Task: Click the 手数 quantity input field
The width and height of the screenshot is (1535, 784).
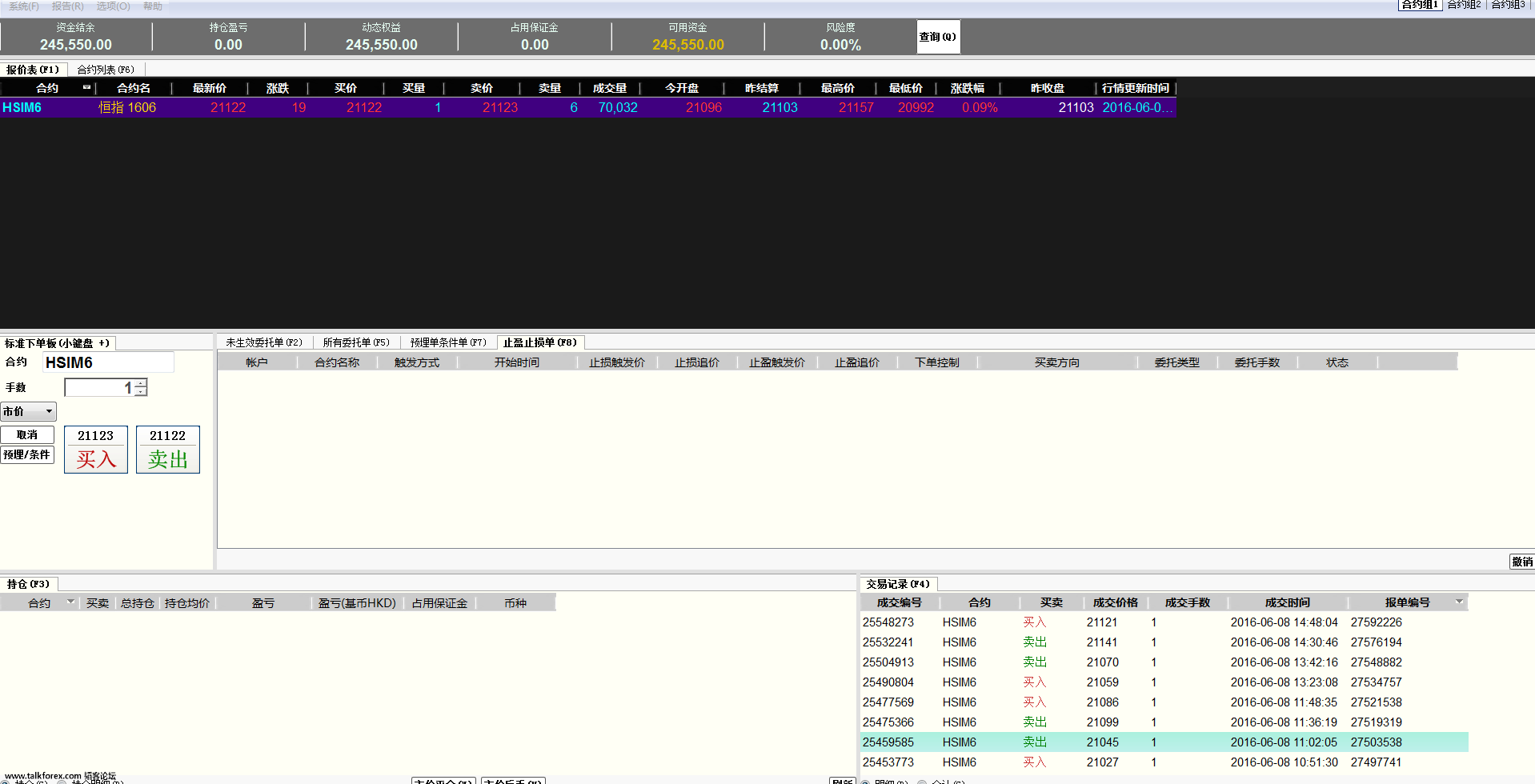Action: pyautogui.click(x=99, y=388)
